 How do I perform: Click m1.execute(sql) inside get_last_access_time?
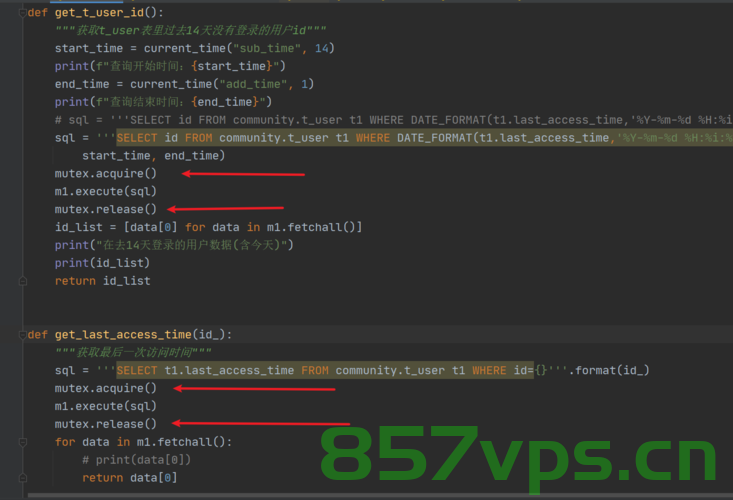click(x=106, y=406)
